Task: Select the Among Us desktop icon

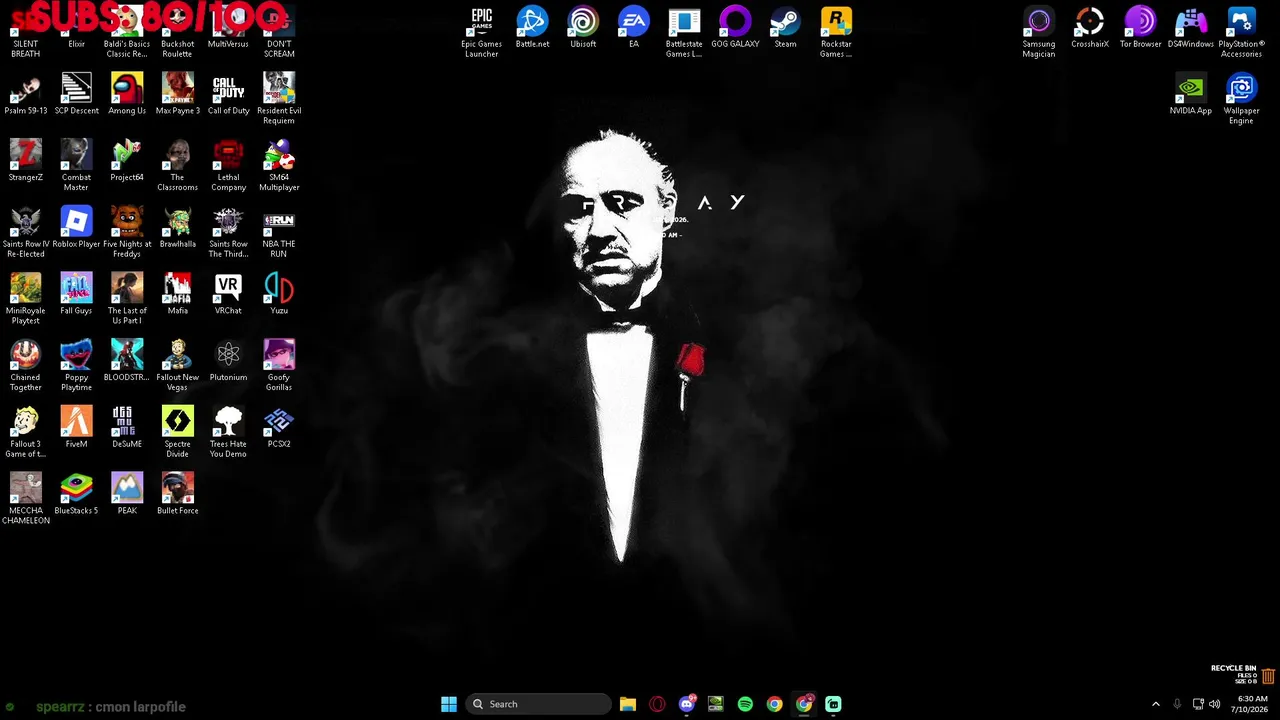Action: (127, 95)
